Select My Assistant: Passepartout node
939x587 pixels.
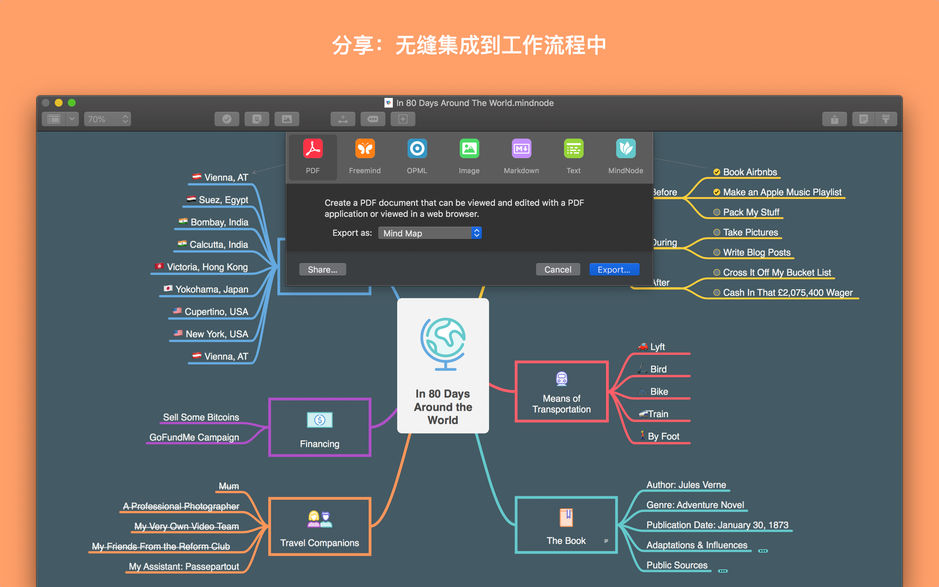[184, 567]
